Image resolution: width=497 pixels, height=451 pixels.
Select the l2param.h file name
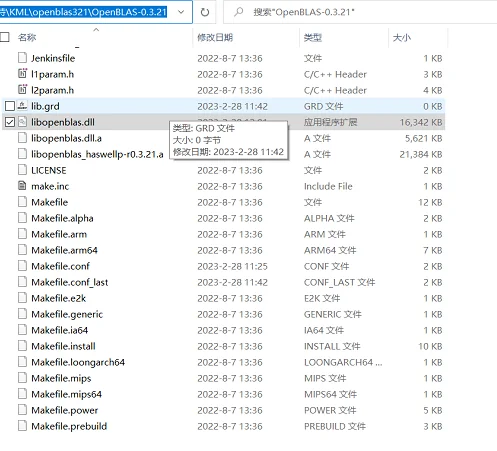click(x=52, y=90)
